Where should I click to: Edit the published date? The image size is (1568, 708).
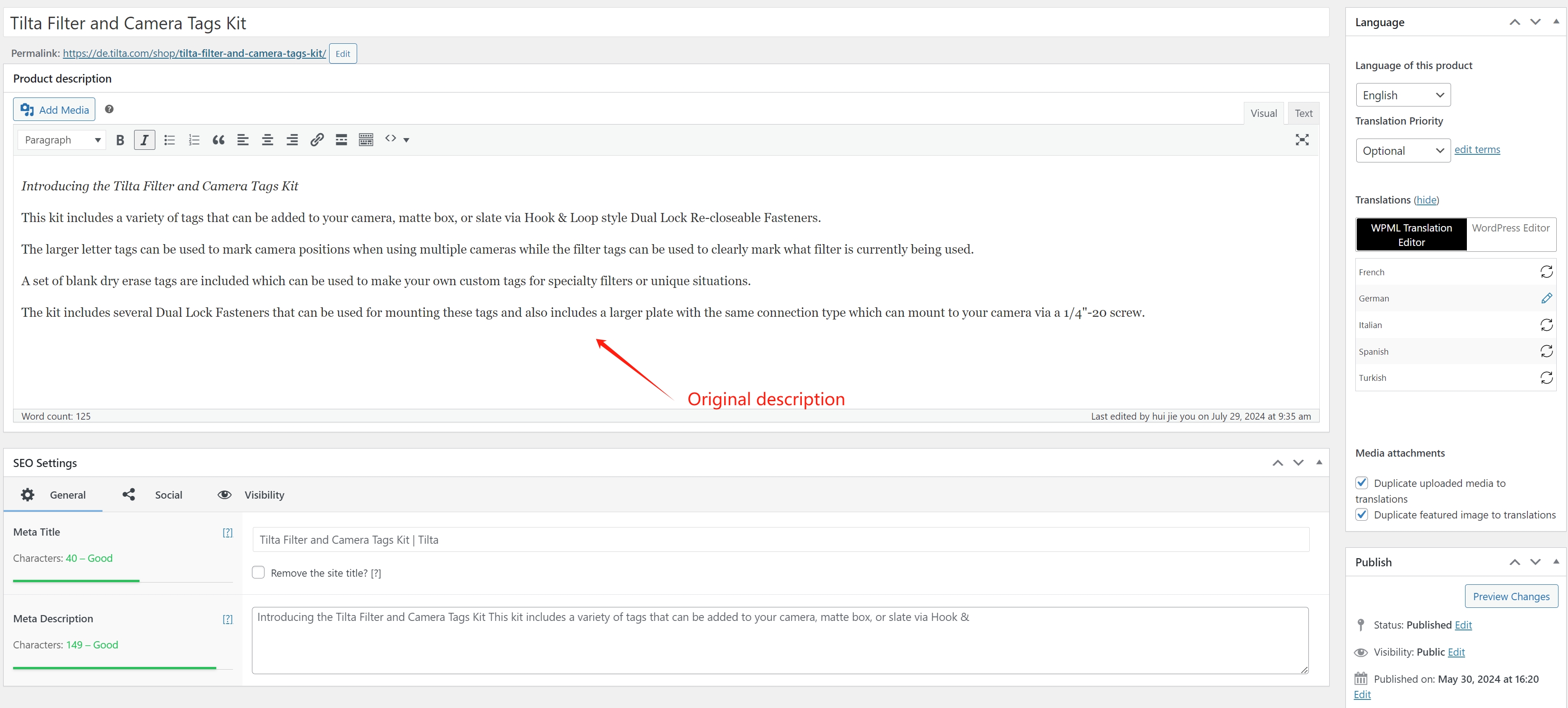pos(1362,694)
